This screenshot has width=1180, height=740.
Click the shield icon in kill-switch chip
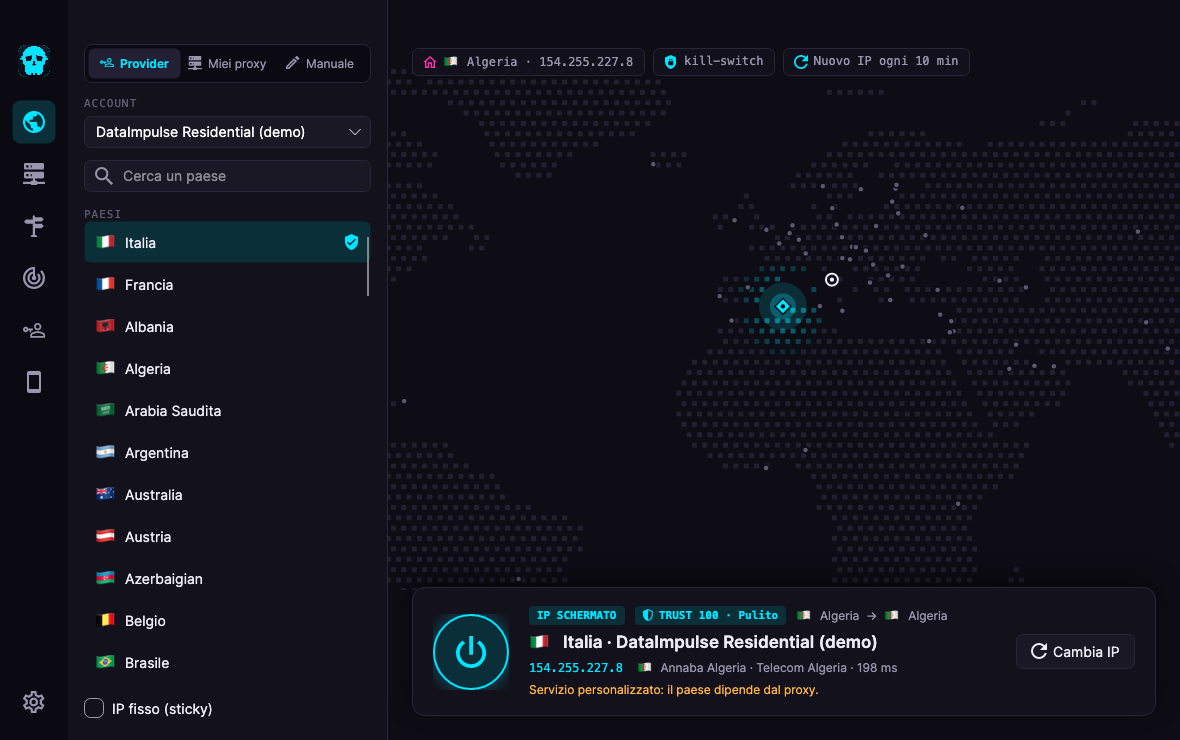point(671,62)
